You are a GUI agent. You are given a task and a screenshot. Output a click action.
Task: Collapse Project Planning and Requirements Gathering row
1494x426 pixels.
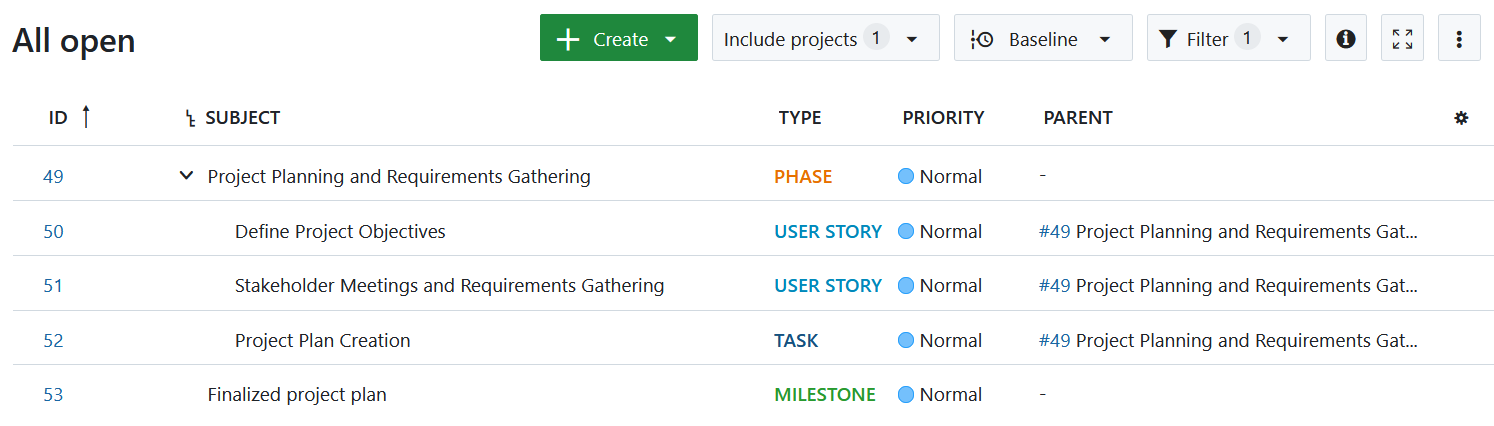[x=186, y=176]
